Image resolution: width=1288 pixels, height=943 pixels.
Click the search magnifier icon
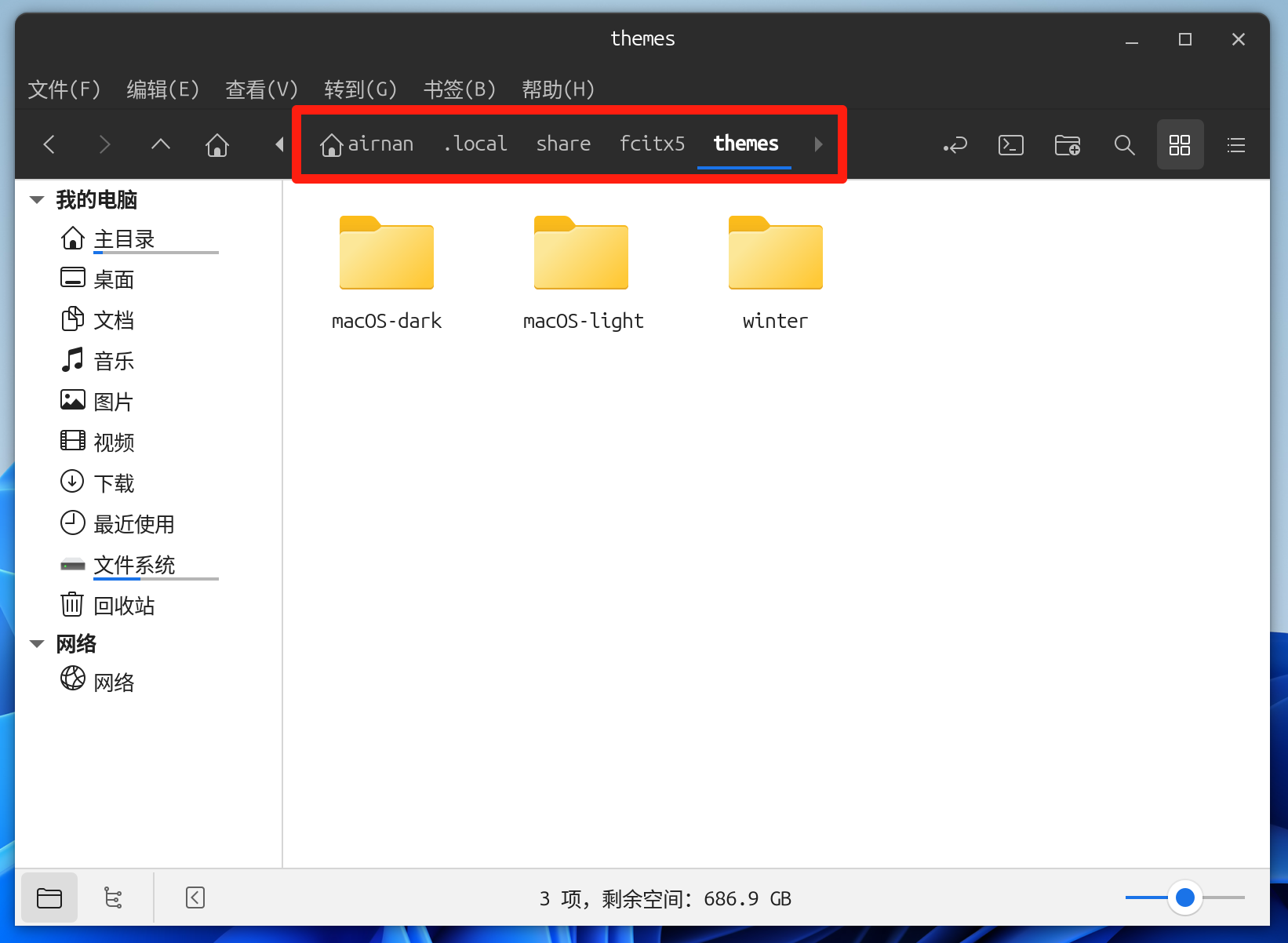tap(1124, 145)
